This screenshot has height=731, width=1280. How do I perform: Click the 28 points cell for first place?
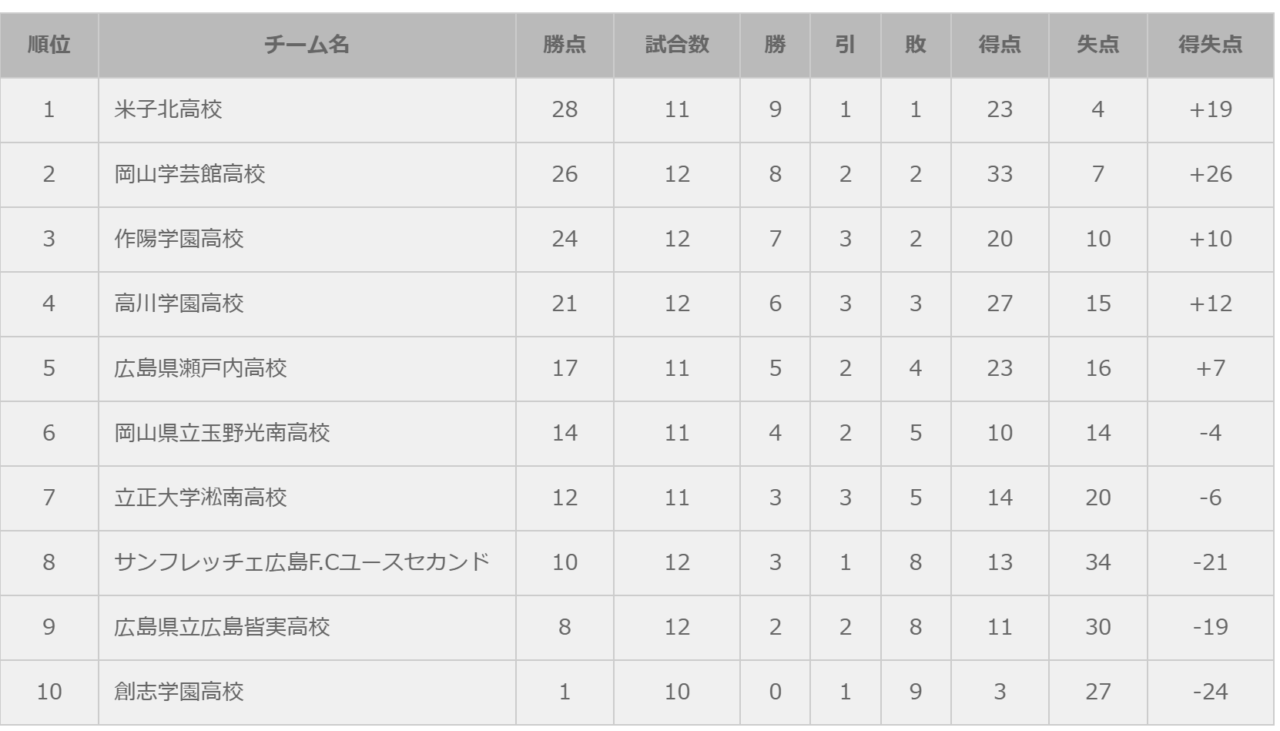click(x=565, y=110)
